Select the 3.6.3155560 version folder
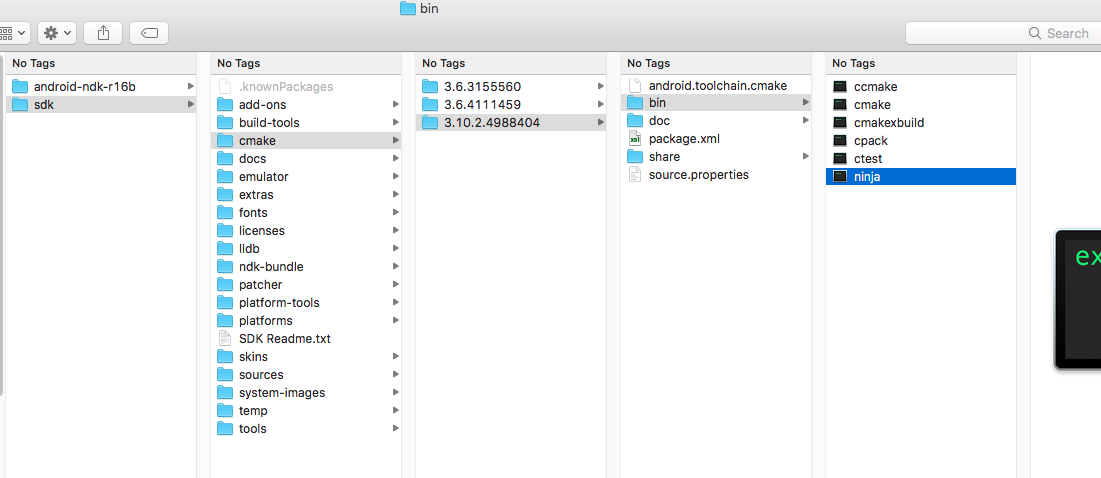Screen dimensions: 1101x478 tap(510, 87)
